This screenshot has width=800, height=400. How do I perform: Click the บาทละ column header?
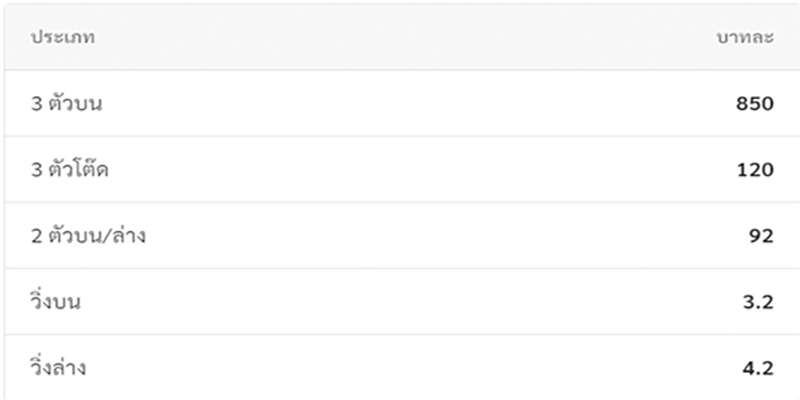[745, 38]
